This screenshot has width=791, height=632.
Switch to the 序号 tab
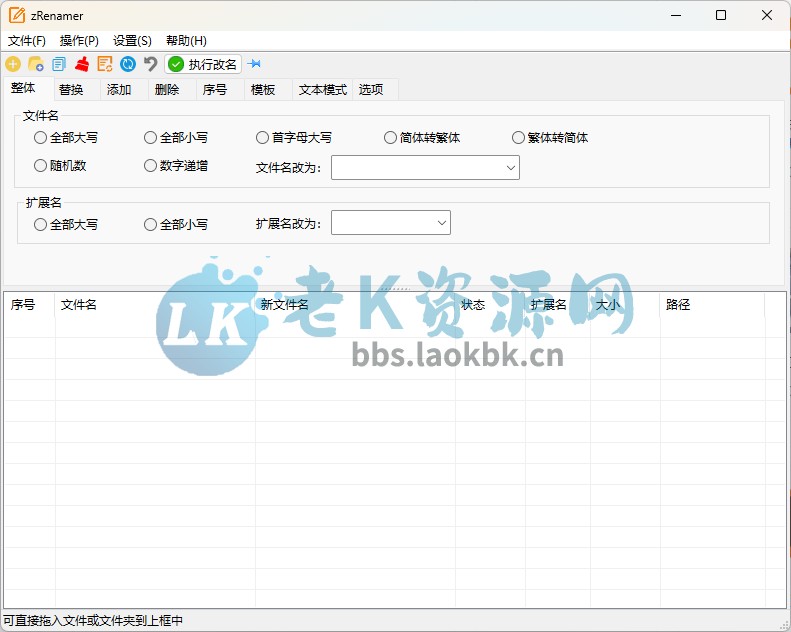[x=220, y=89]
